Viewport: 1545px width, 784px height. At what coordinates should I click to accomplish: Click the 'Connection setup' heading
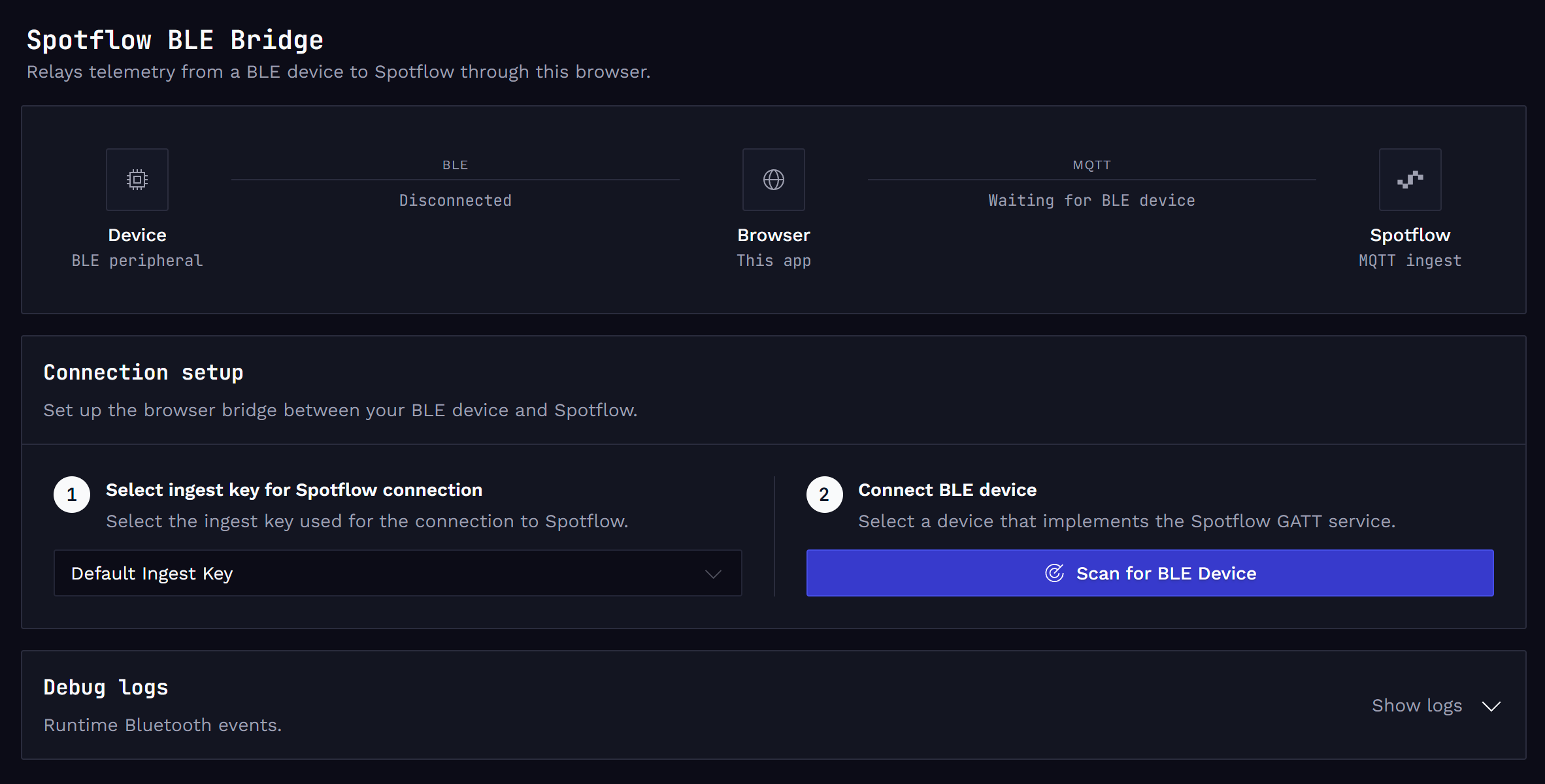click(x=144, y=372)
